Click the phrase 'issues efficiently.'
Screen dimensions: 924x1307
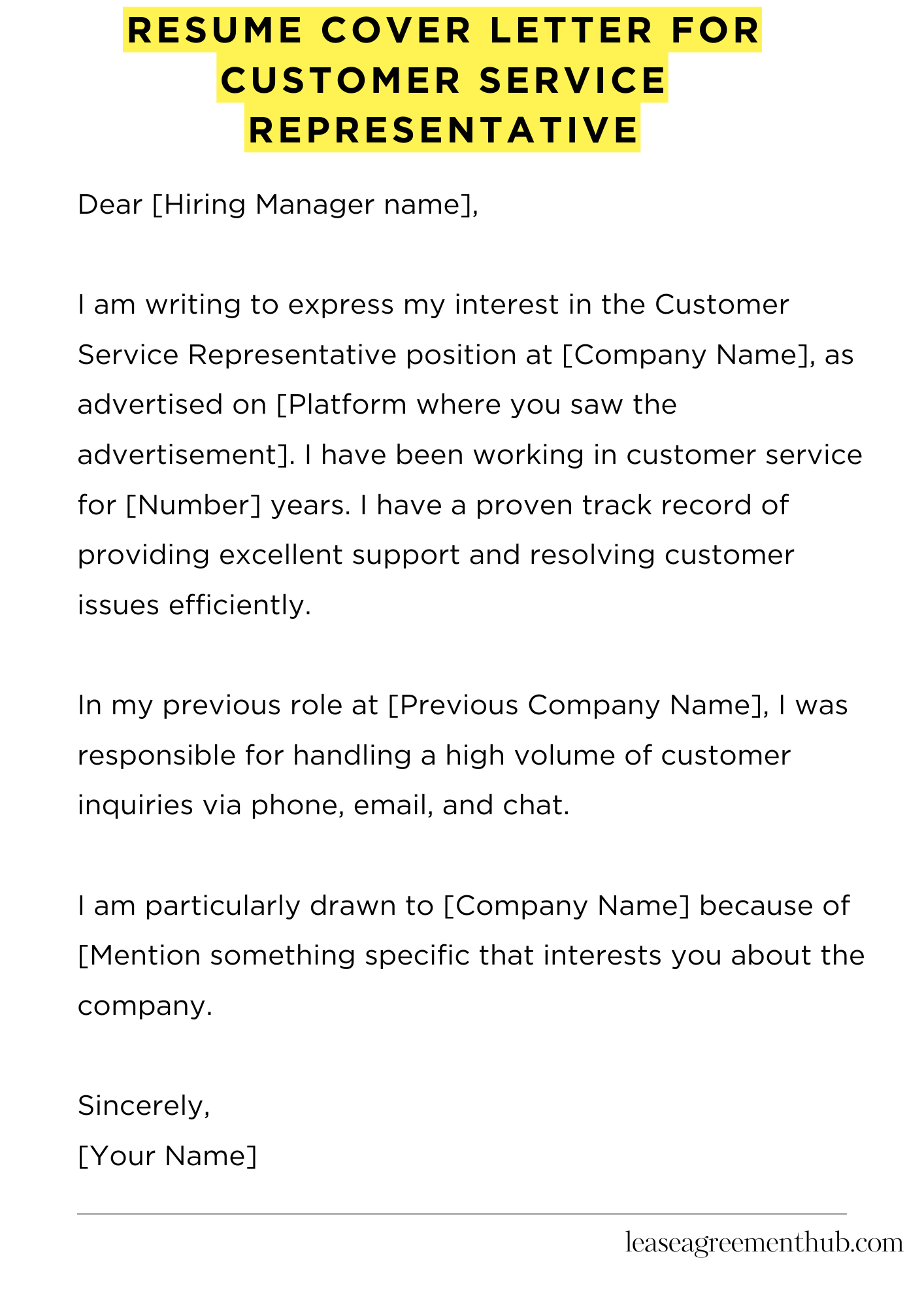(x=194, y=605)
